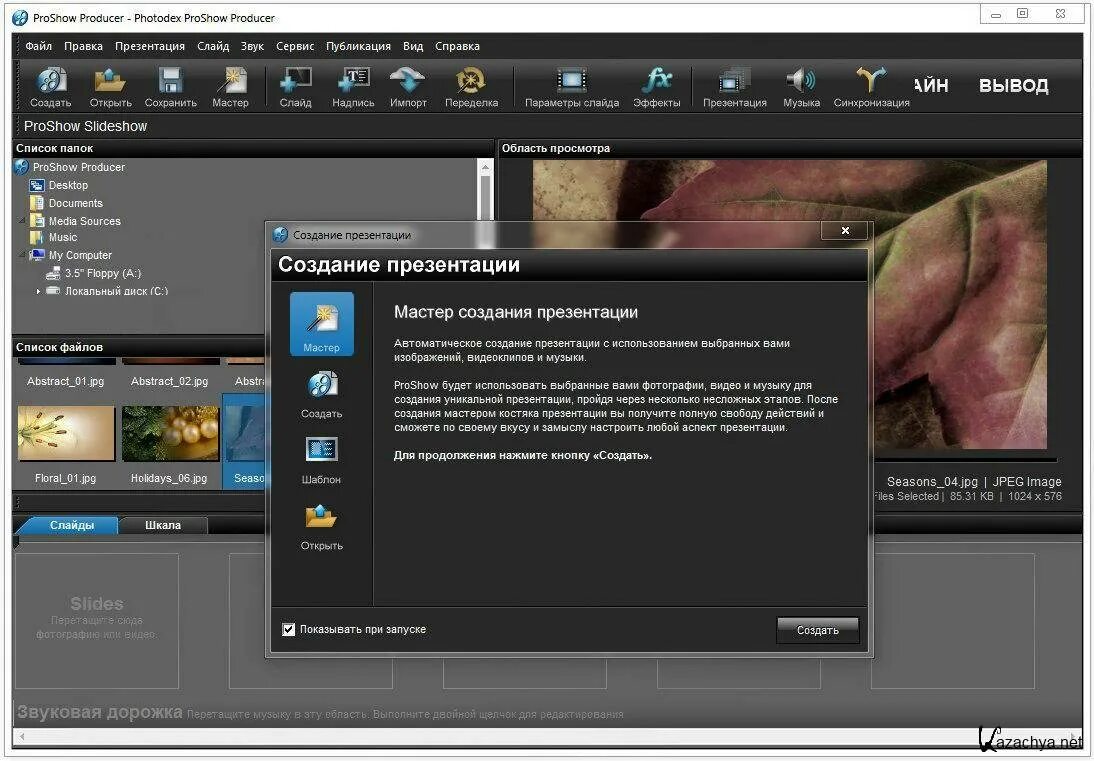This screenshot has height=761, width=1094.
Task: Click the Звуковая дорожка soundtrack area
Action: tap(547, 713)
